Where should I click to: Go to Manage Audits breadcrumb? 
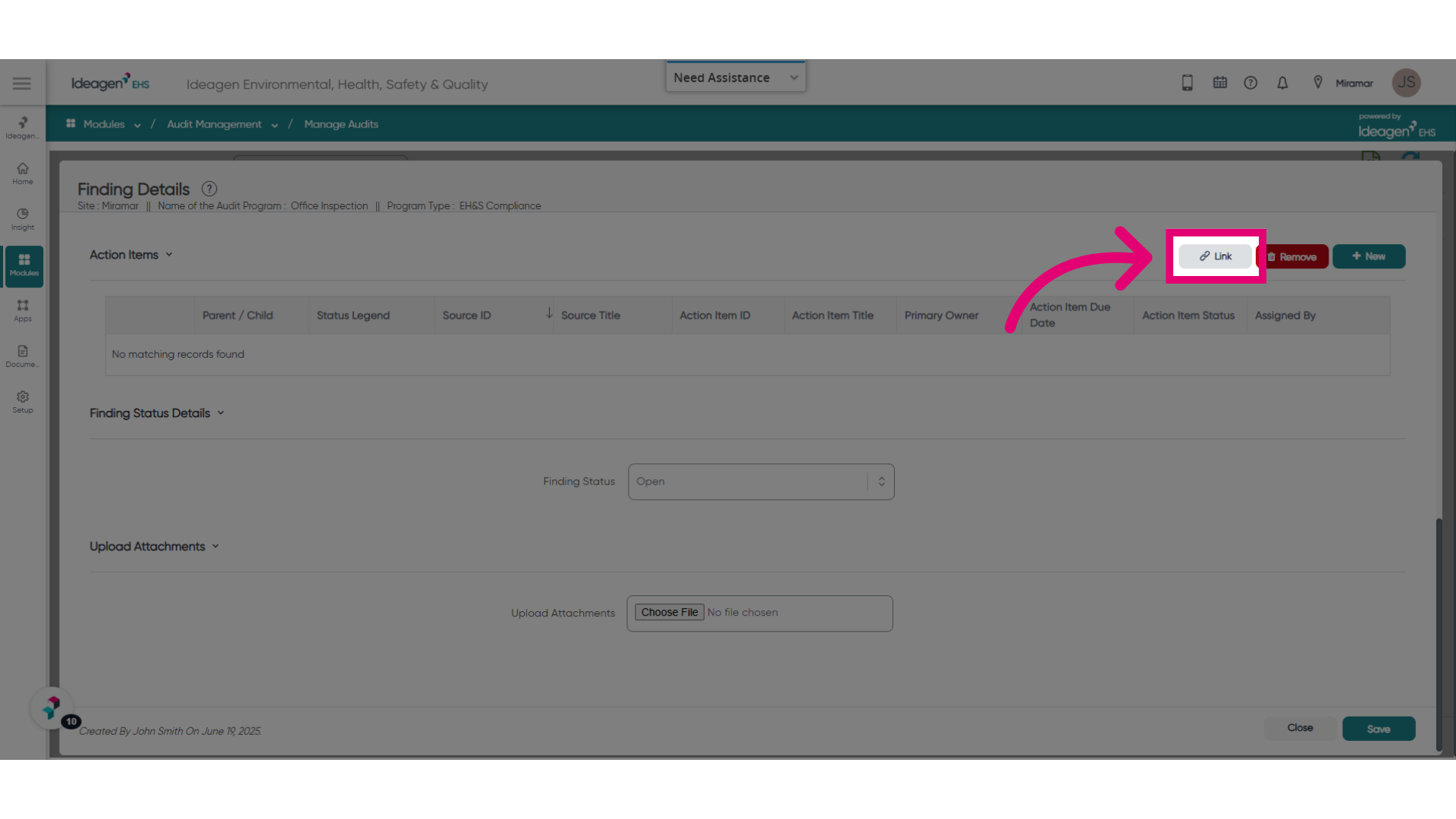[x=341, y=124]
